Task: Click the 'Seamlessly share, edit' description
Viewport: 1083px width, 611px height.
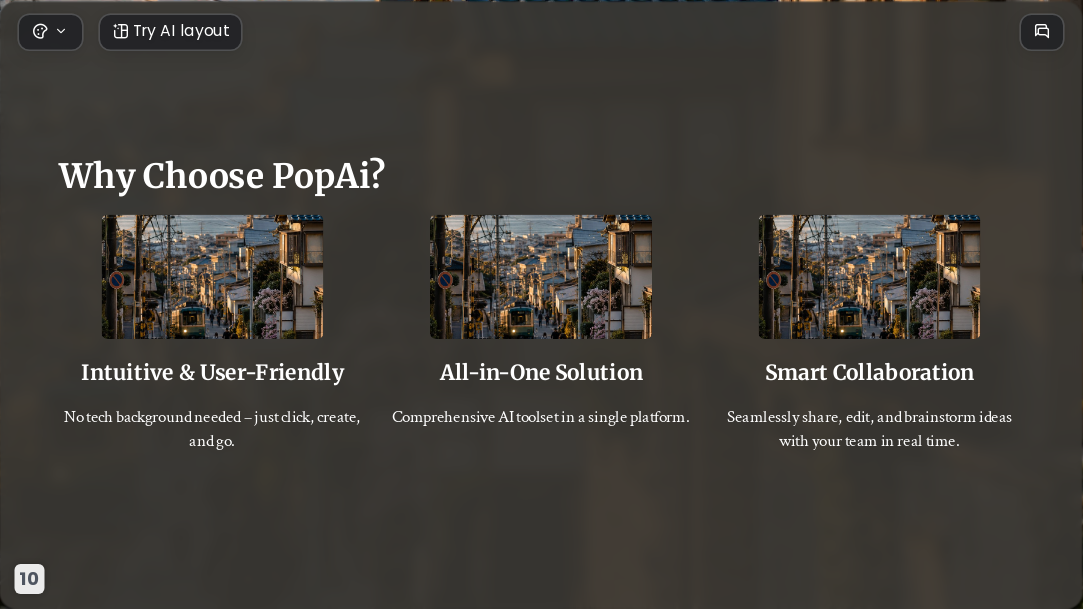Action: point(869,429)
